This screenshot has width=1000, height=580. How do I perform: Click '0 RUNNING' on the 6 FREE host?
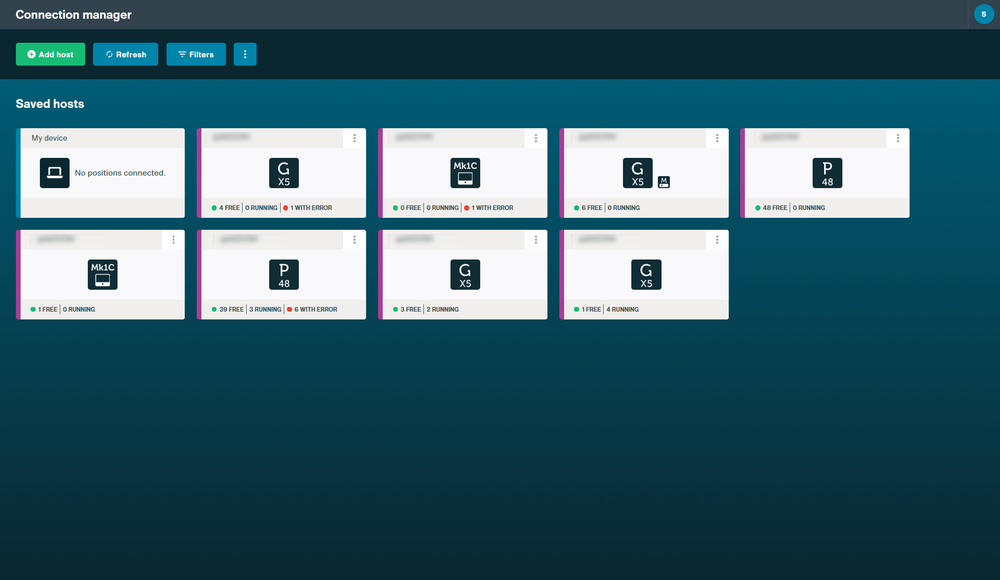[x=624, y=208]
